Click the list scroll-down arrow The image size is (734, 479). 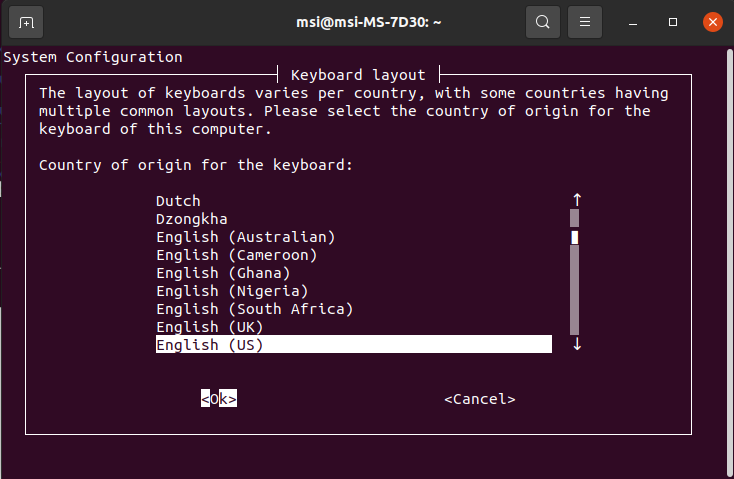577,344
